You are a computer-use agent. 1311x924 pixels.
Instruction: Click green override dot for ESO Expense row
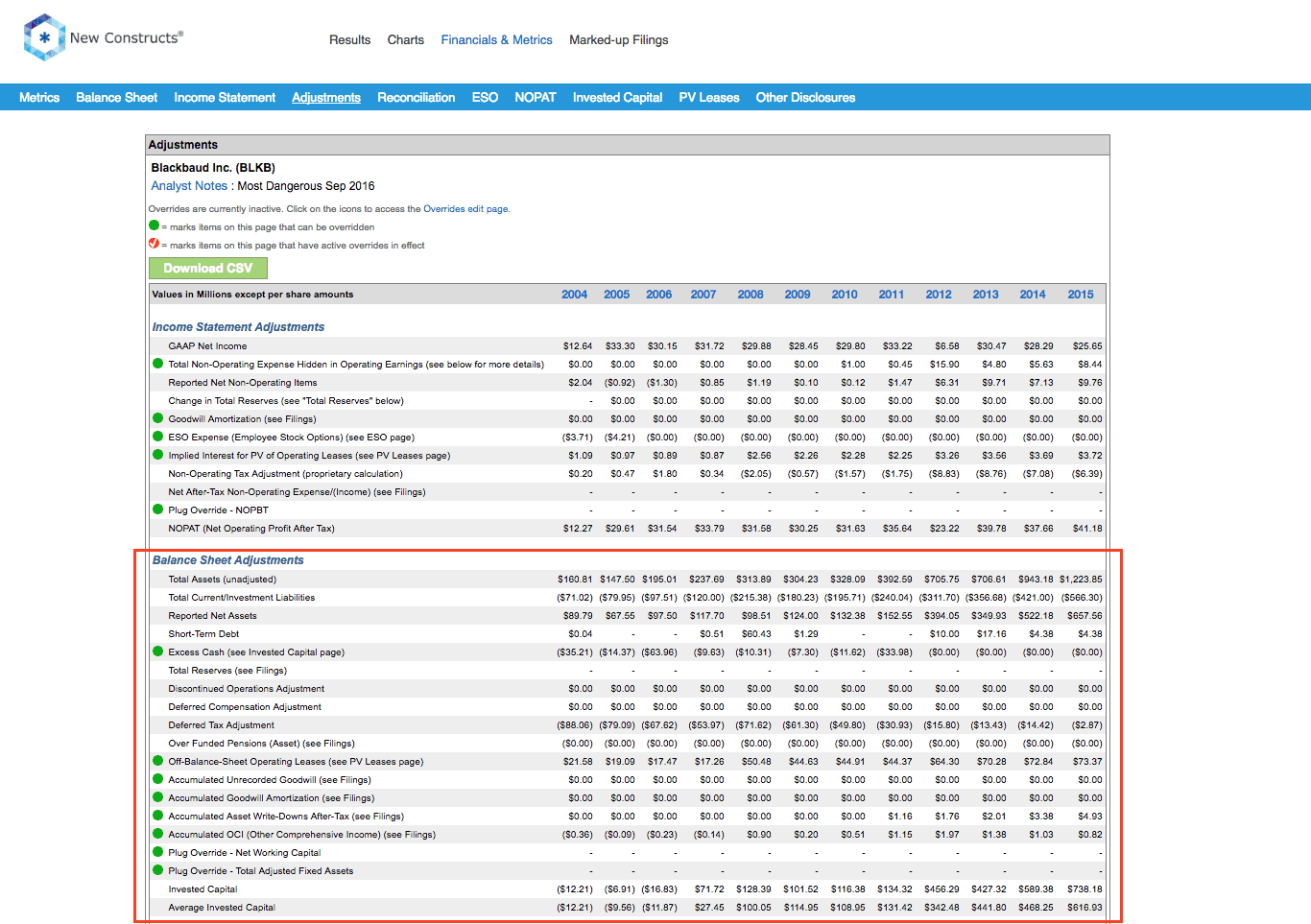(157, 437)
